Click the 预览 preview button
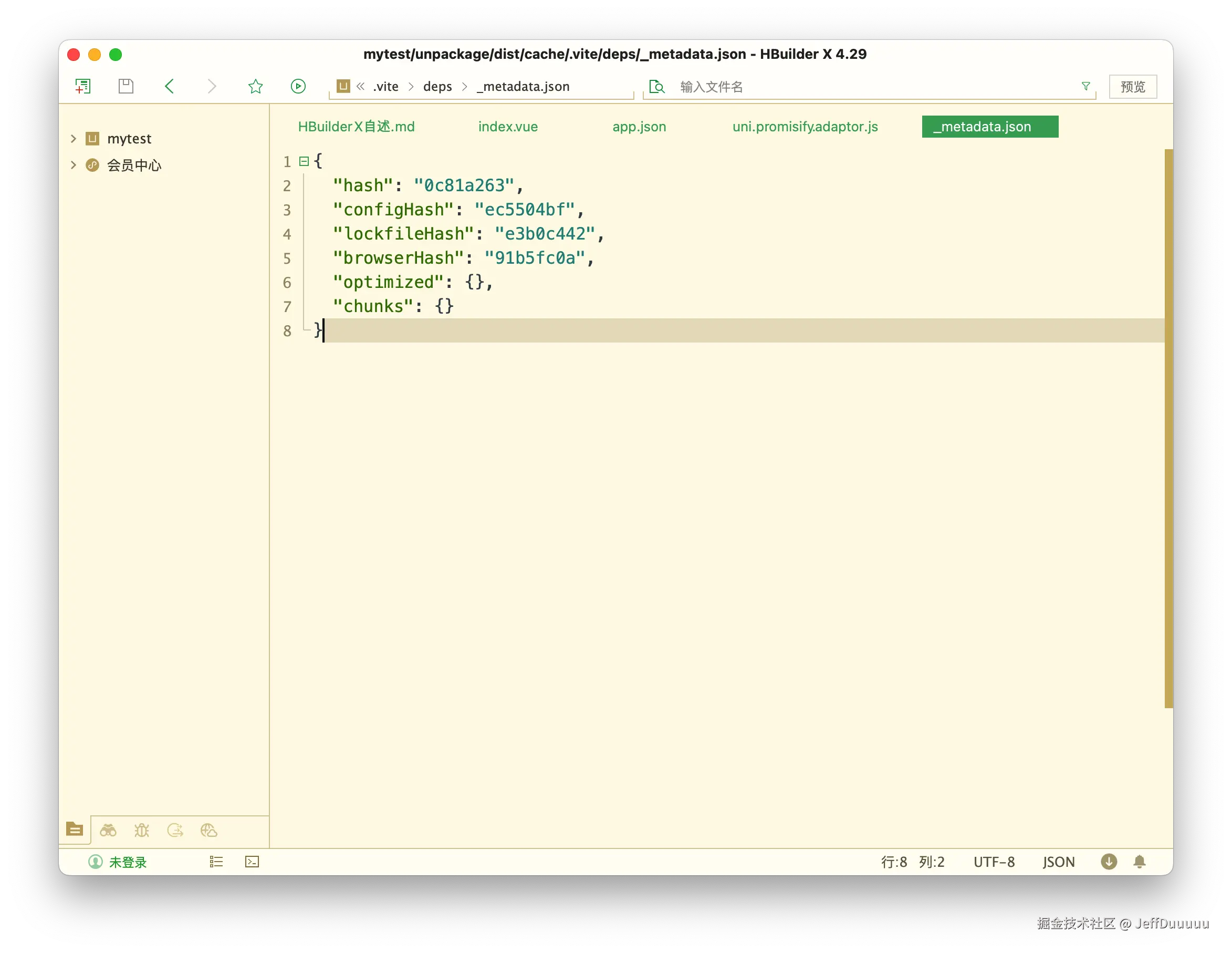The height and width of the screenshot is (953, 1232). [1132, 86]
